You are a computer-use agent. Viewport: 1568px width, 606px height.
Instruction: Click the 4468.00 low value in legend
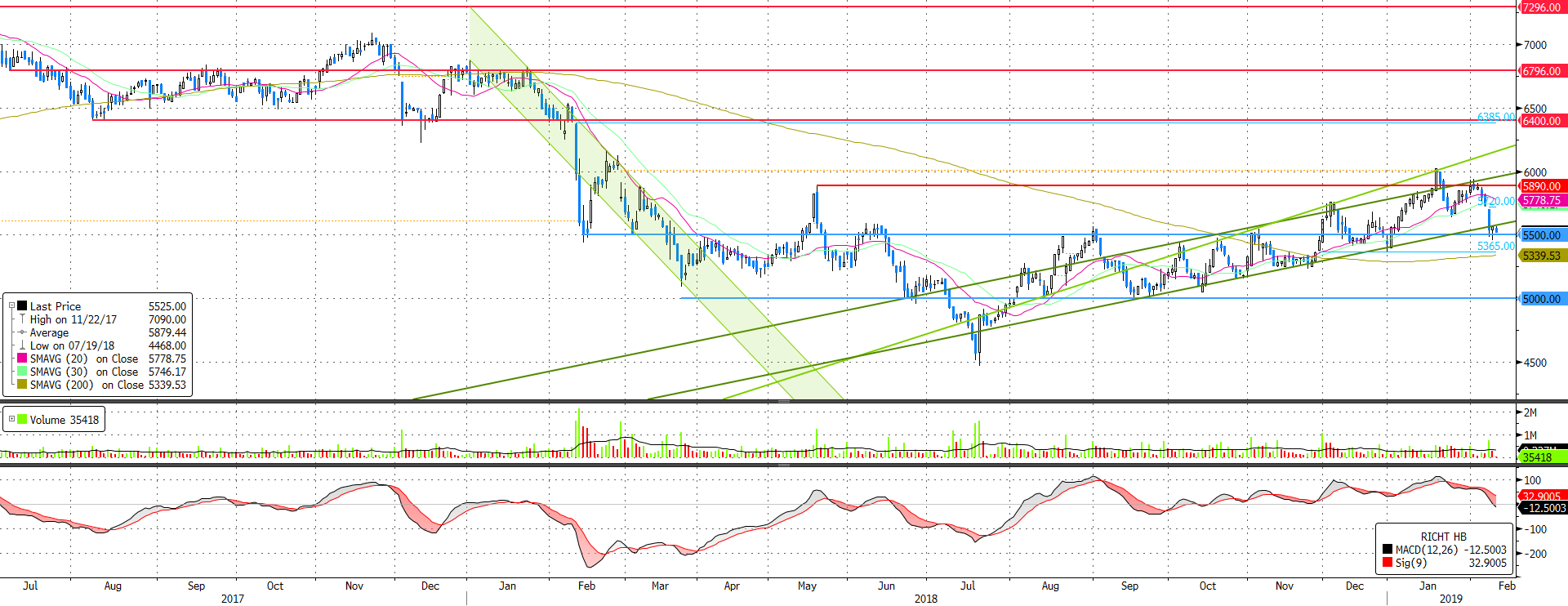click(x=167, y=345)
